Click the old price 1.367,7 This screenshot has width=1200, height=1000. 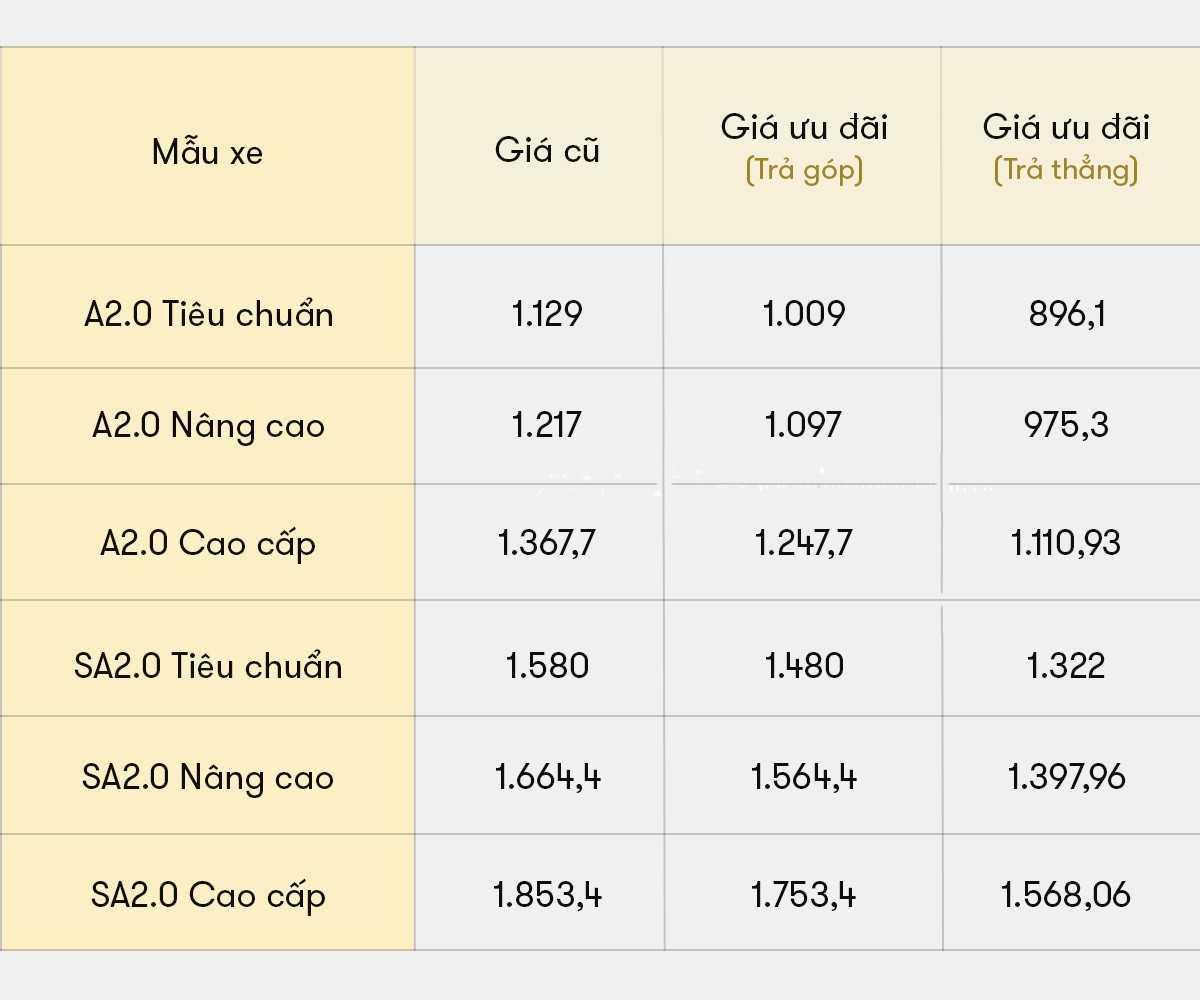pos(547,543)
